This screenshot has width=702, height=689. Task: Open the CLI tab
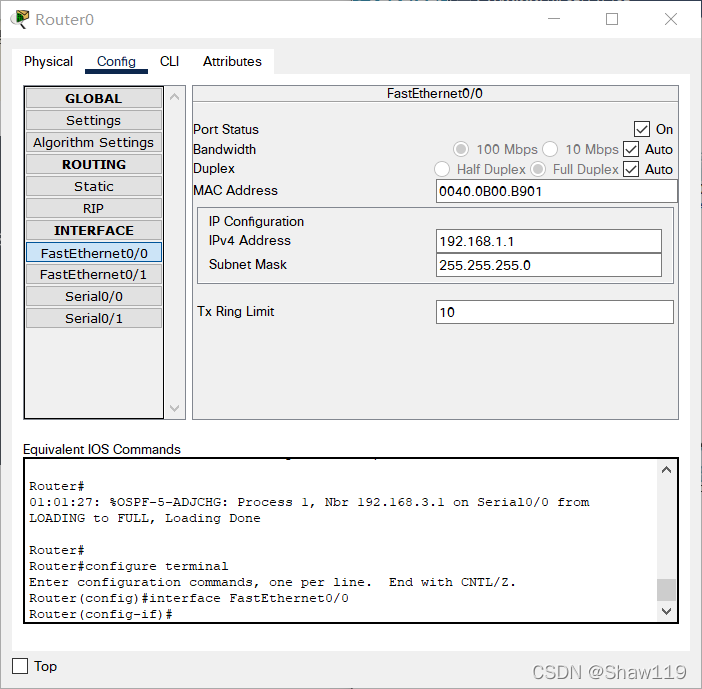169,61
